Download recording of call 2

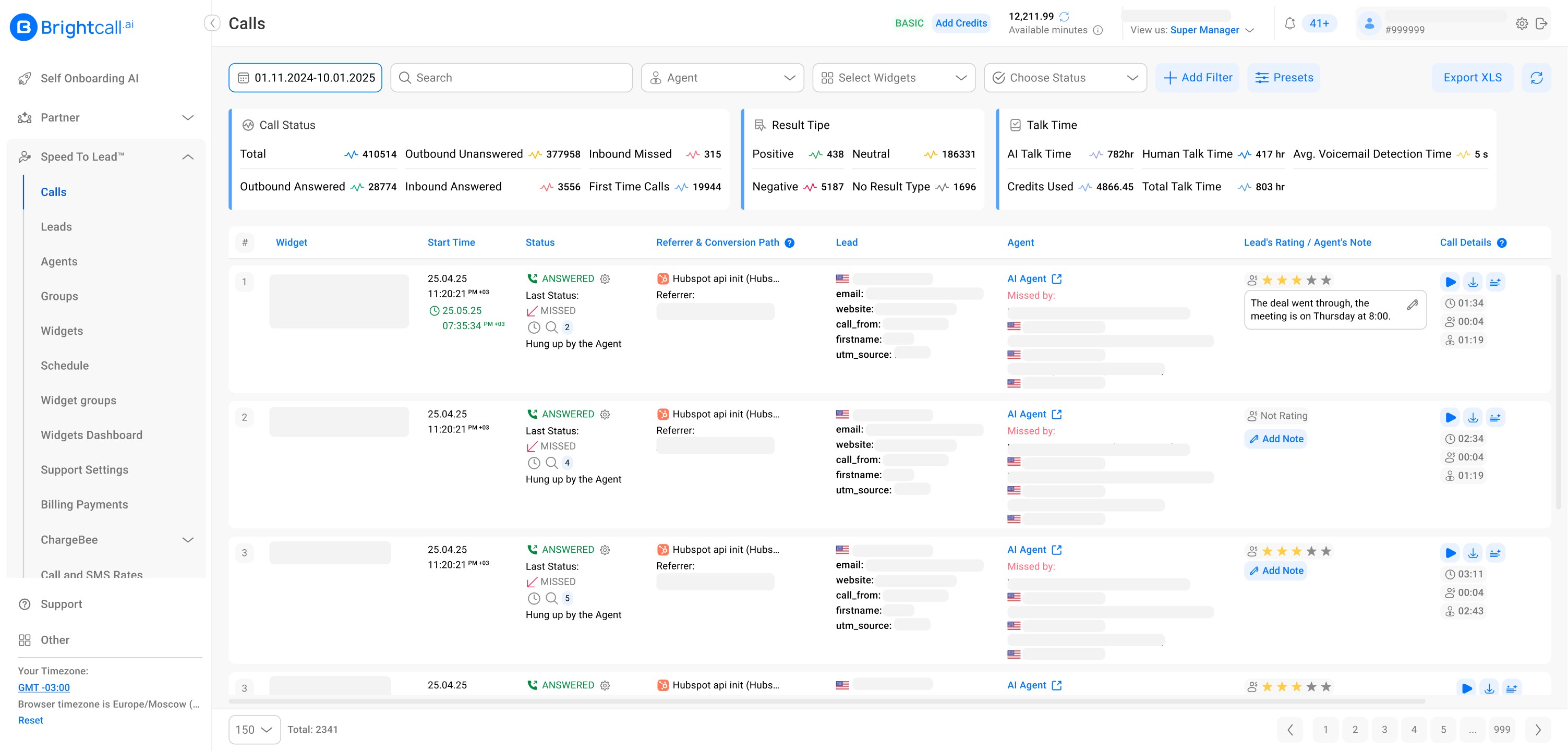[x=1473, y=418]
